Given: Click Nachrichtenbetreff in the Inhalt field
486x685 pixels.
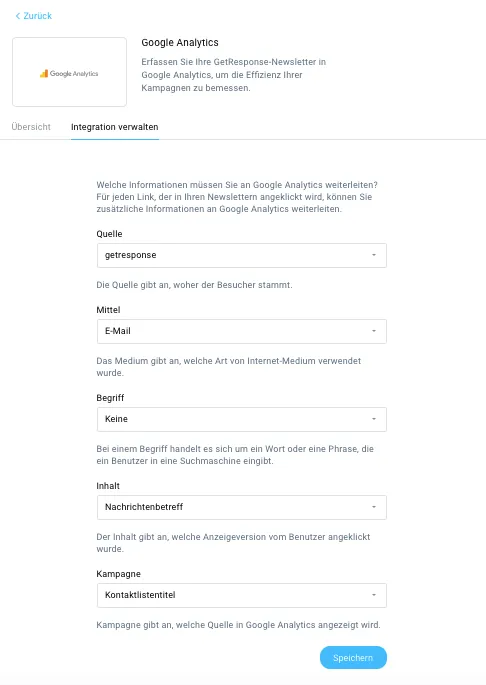Looking at the screenshot, I should [x=144, y=507].
